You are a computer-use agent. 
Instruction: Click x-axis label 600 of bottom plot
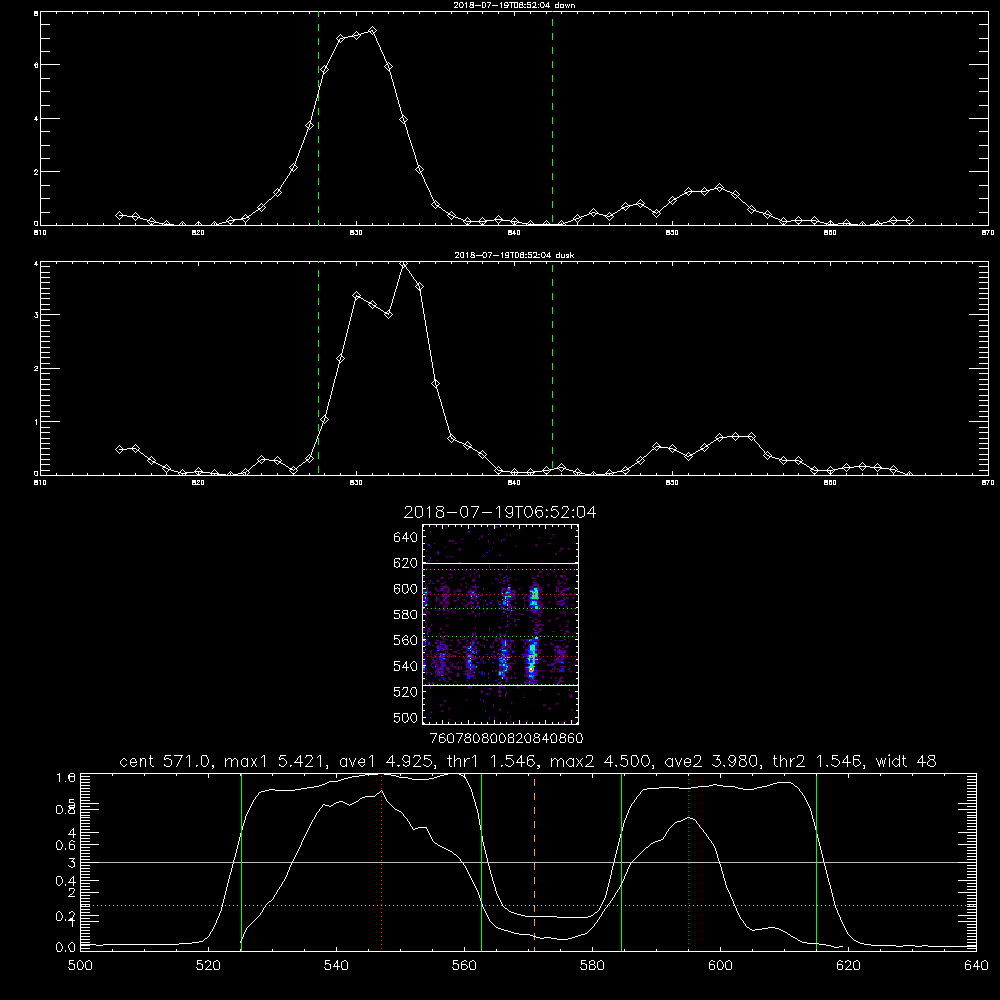720,966
